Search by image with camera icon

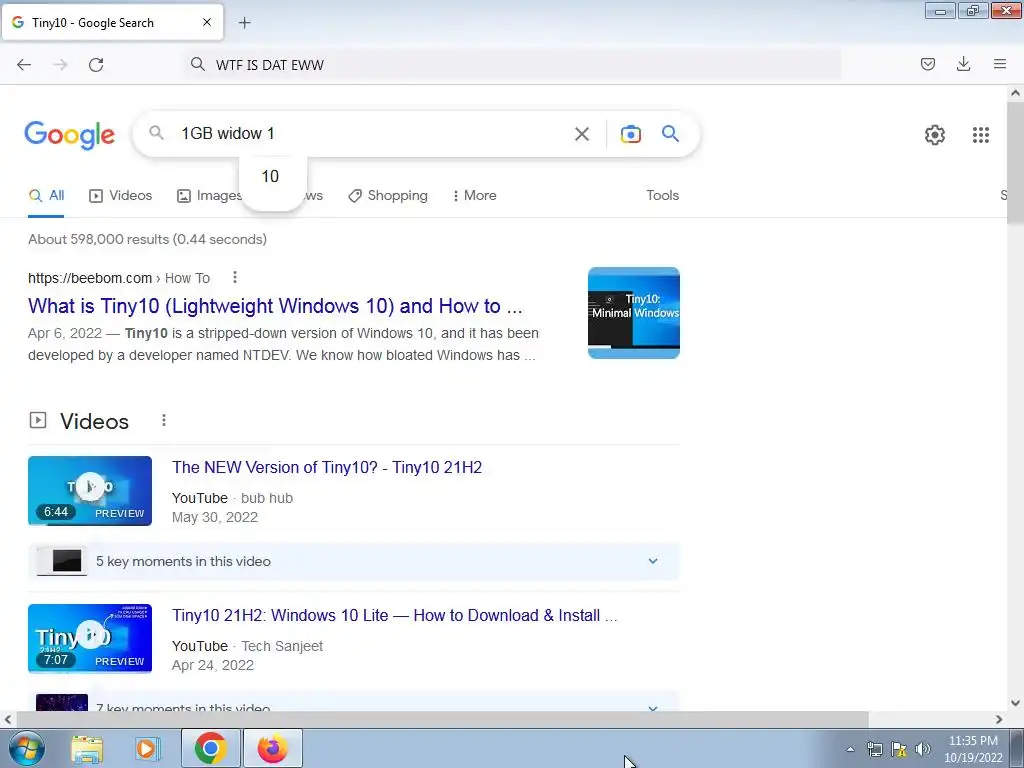(x=630, y=134)
